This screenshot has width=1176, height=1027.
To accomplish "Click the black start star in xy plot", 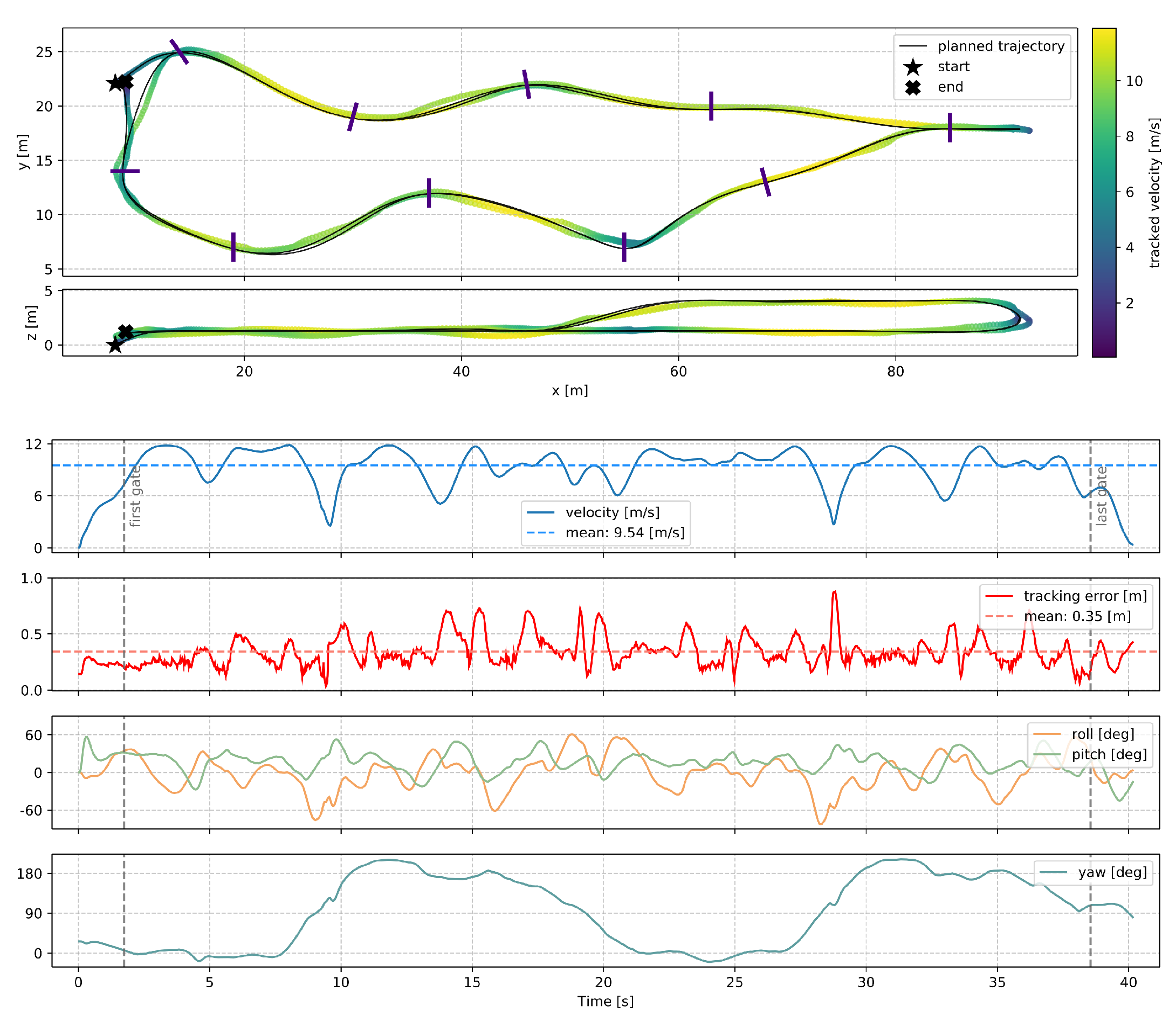I will click(x=115, y=83).
